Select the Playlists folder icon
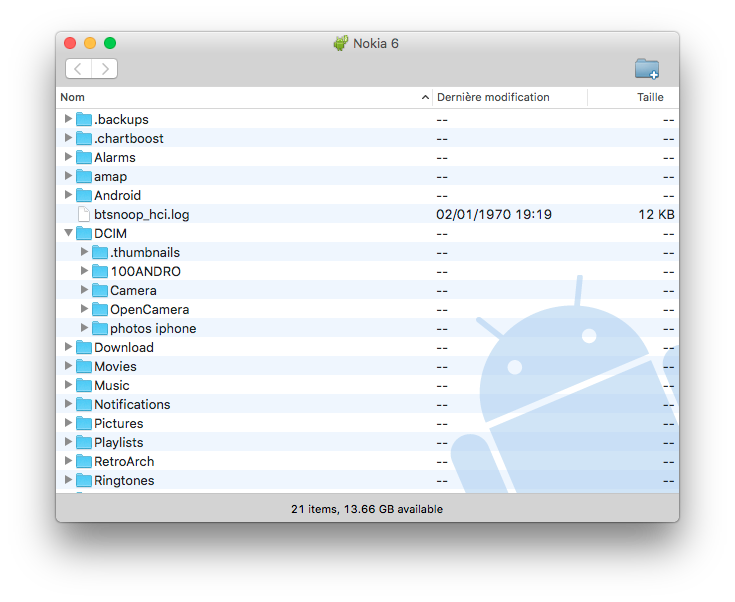The height and width of the screenshot is (602, 735). click(84, 442)
